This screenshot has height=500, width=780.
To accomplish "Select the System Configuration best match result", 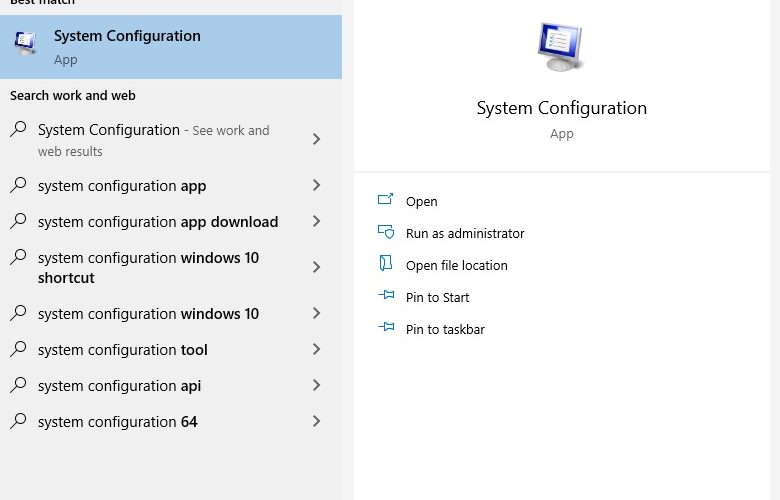I will click(x=171, y=47).
